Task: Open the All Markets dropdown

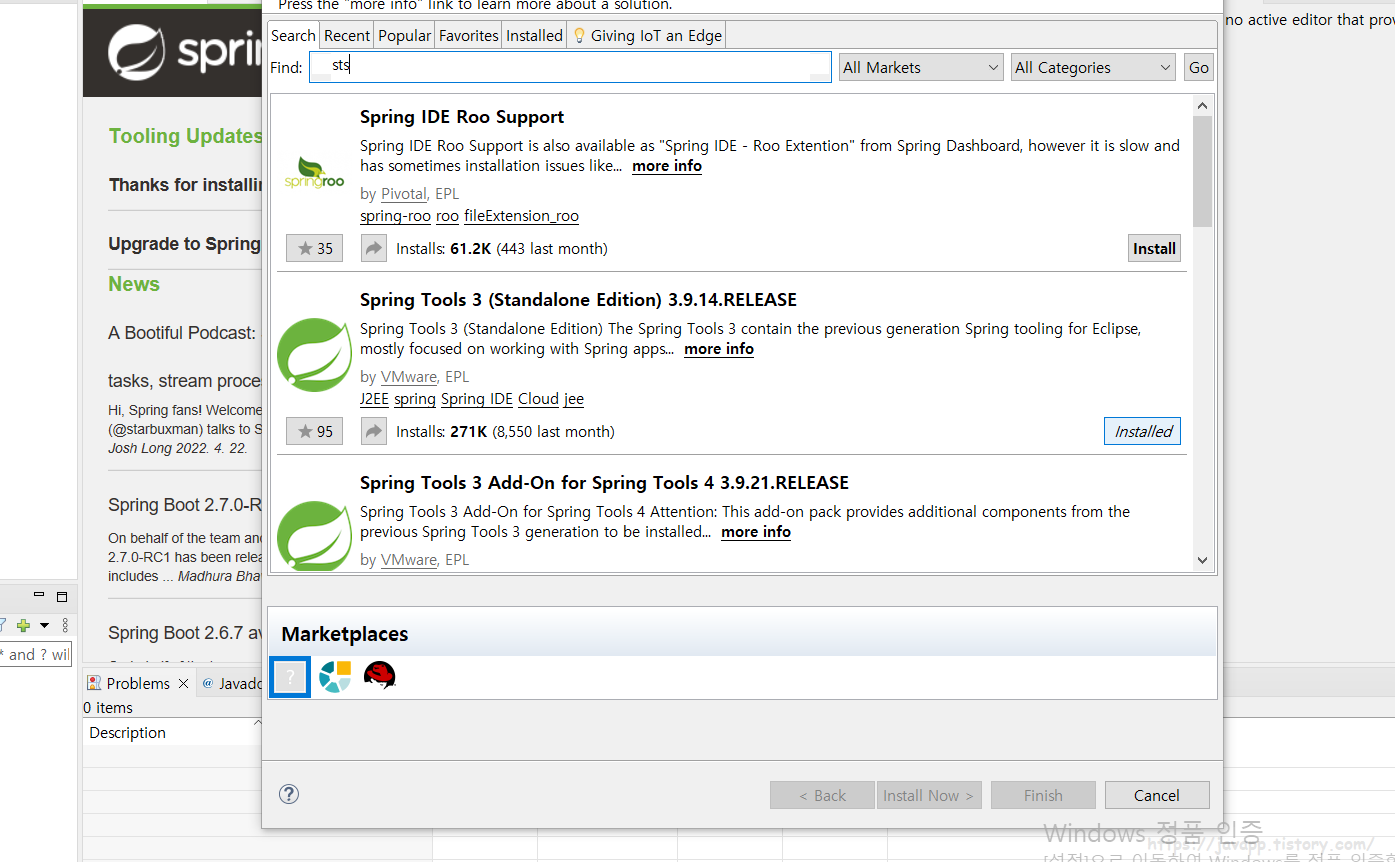Action: 920,67
